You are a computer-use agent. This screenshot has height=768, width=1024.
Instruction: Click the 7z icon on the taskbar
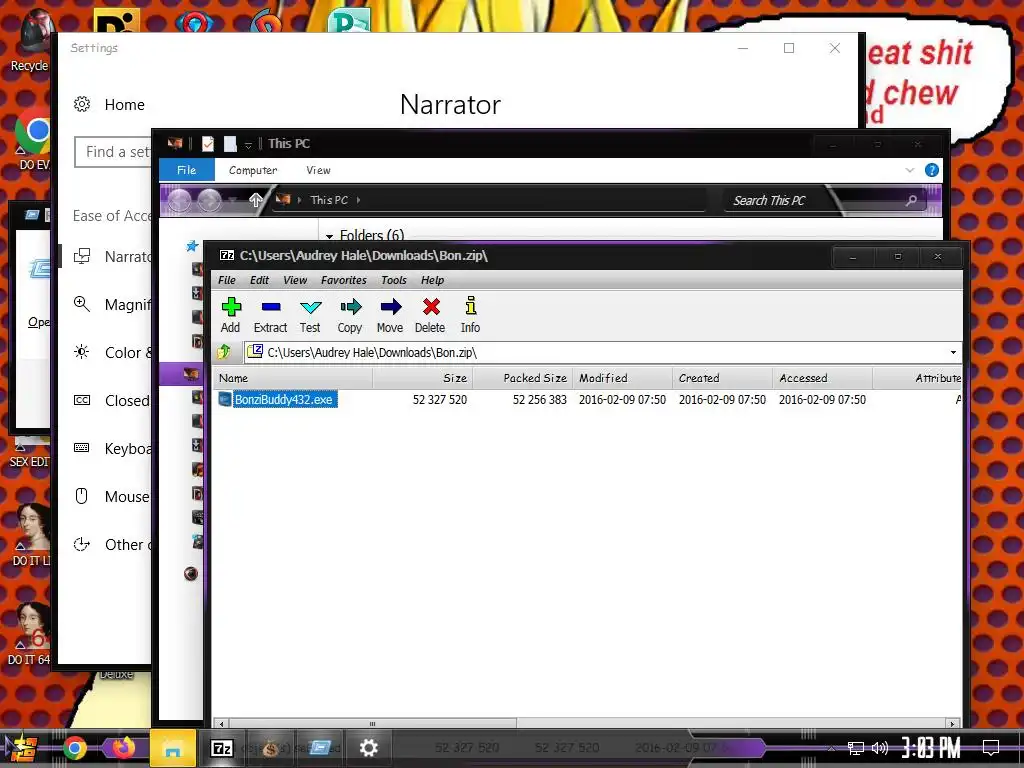[221, 748]
